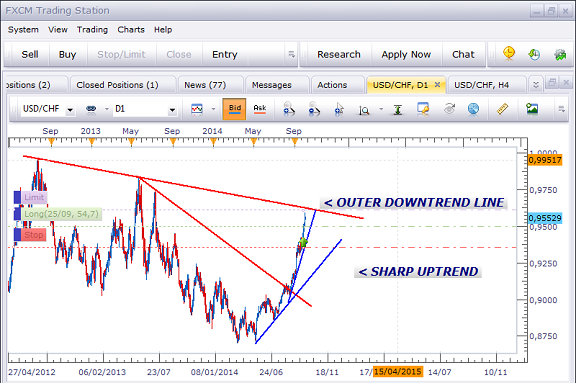
Task: Click the Research button
Action: click(339, 54)
